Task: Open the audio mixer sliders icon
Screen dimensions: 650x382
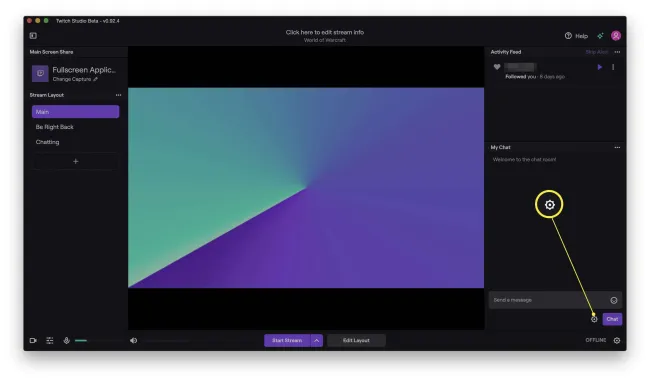Action: 50,340
